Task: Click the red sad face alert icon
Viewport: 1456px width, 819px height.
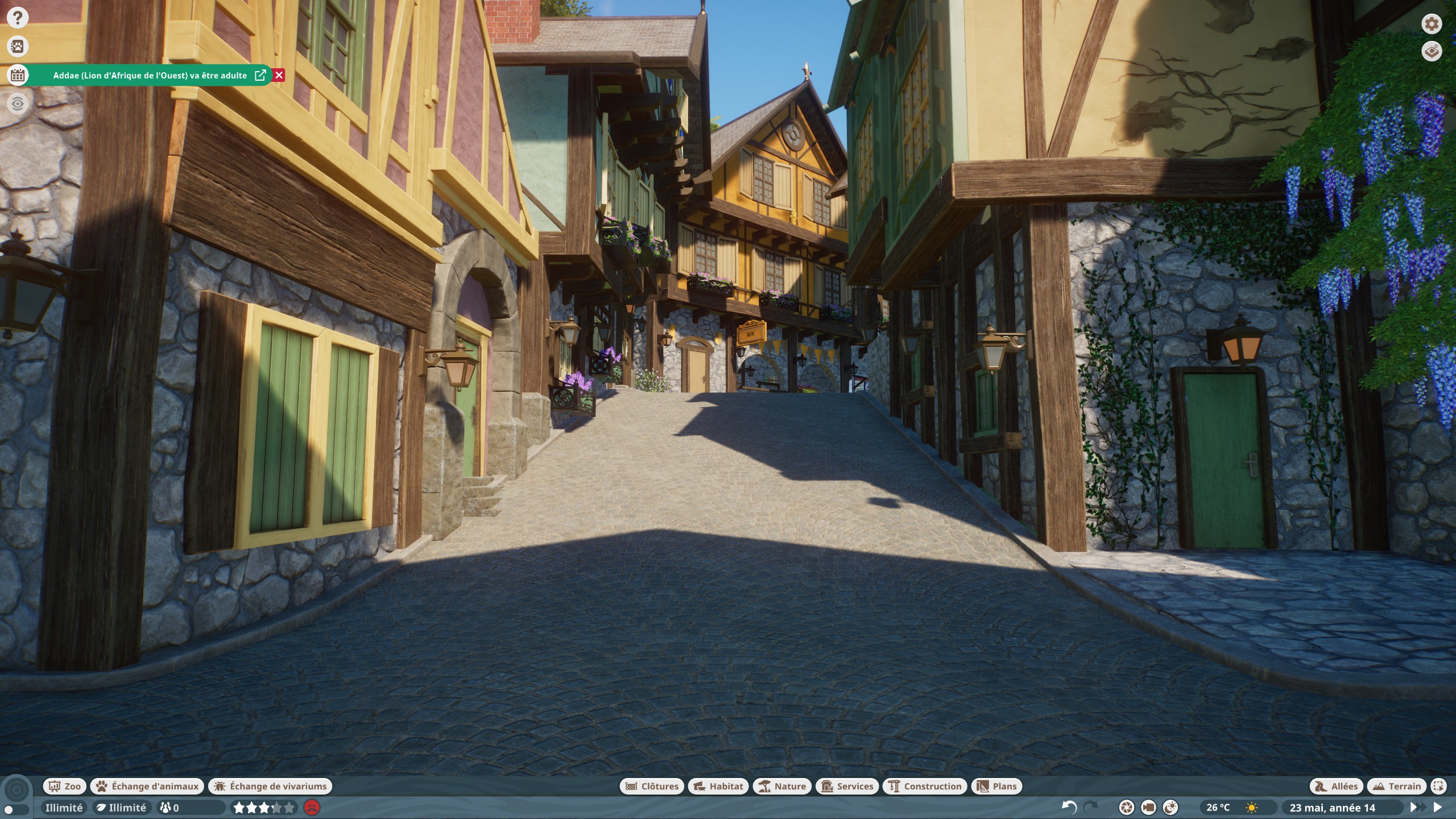Action: pyautogui.click(x=312, y=807)
